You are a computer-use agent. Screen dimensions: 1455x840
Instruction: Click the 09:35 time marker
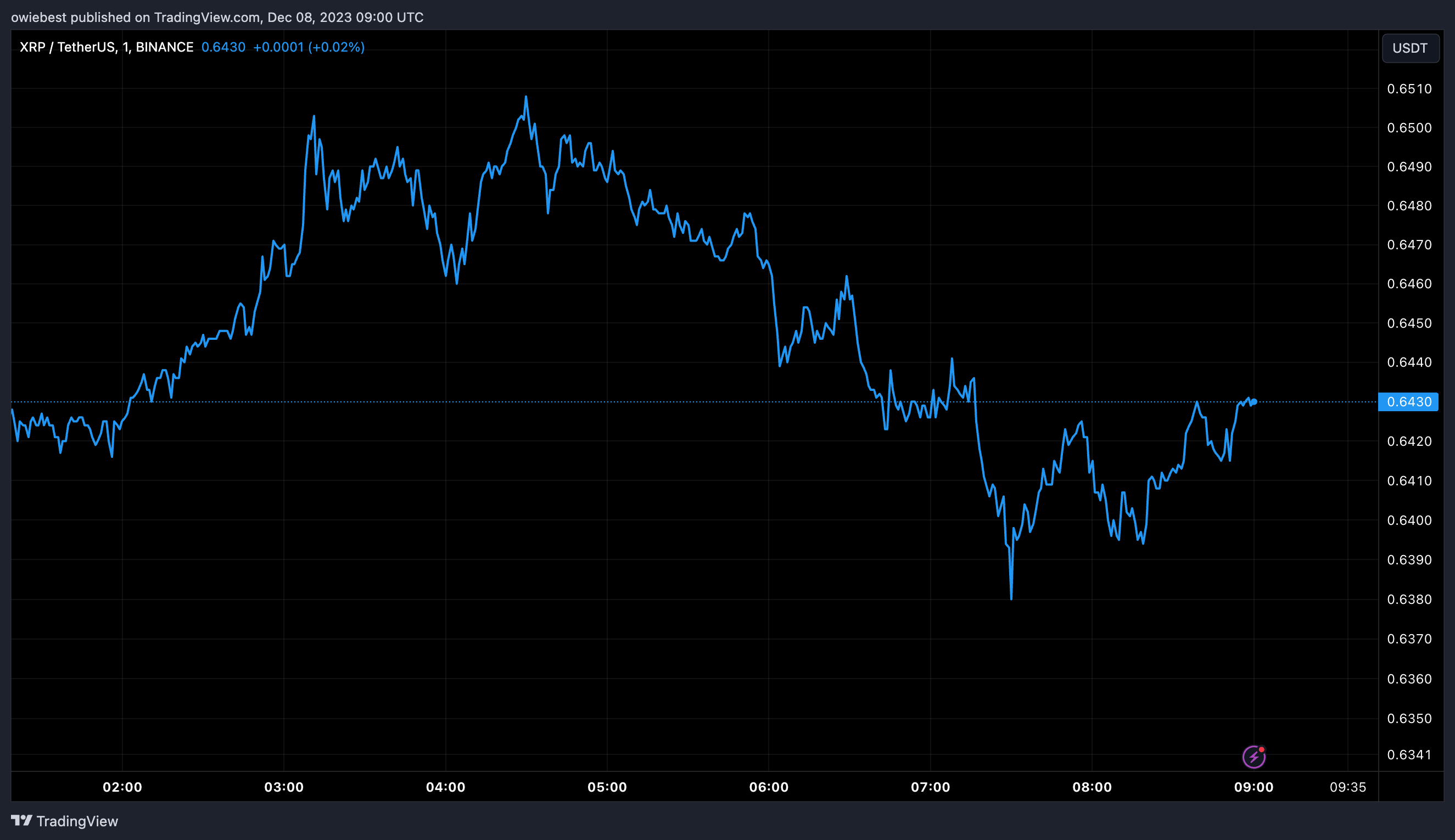(1348, 787)
